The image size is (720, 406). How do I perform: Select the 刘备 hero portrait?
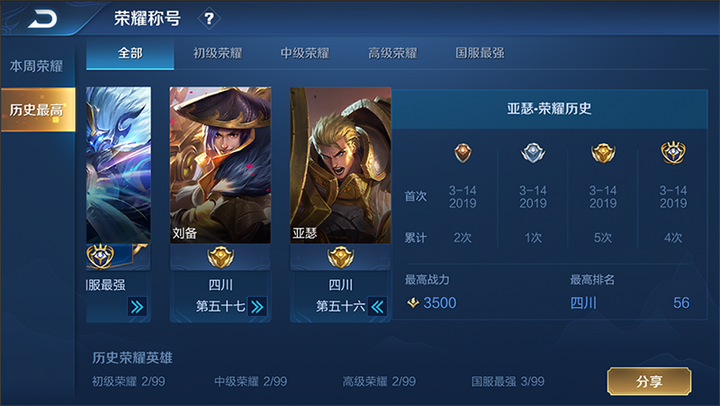point(220,165)
